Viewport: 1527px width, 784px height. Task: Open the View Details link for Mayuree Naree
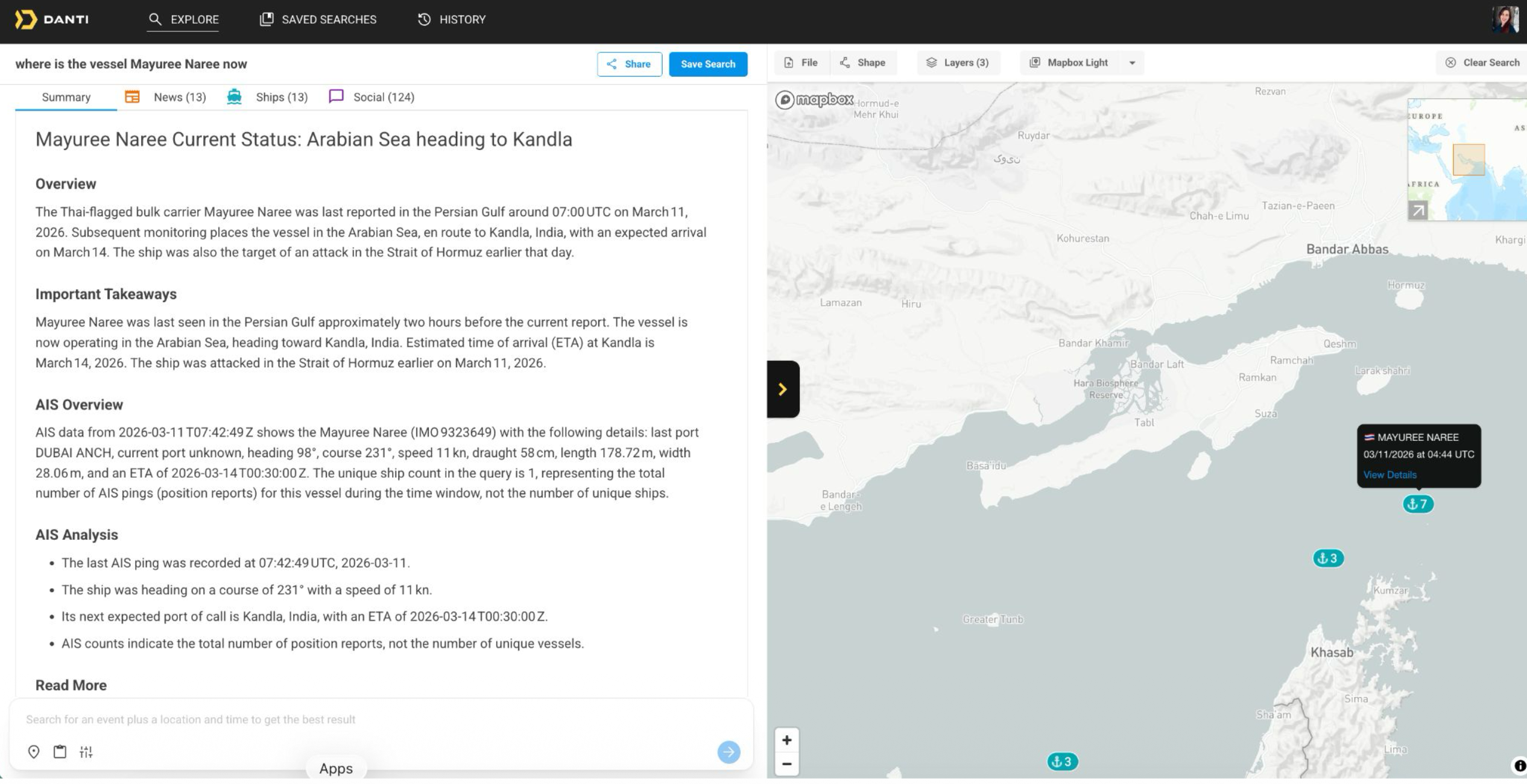pyautogui.click(x=1389, y=475)
